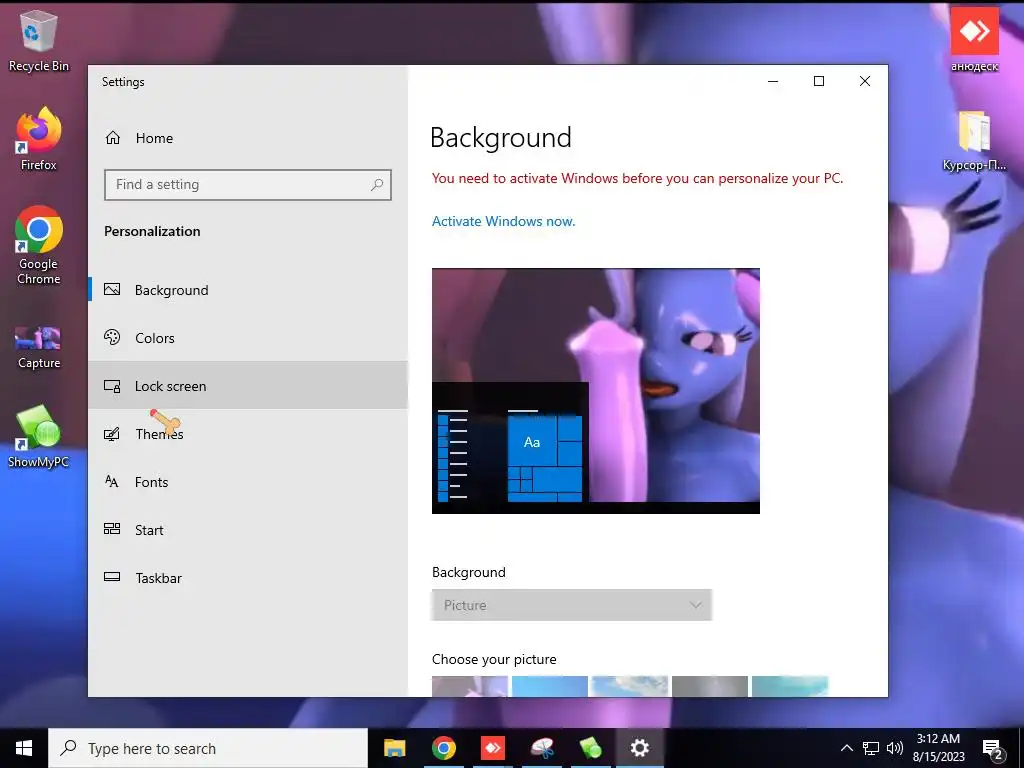The image size is (1024, 768).
Task: Select the ShowMyPC desktop shortcut
Action: click(x=39, y=437)
